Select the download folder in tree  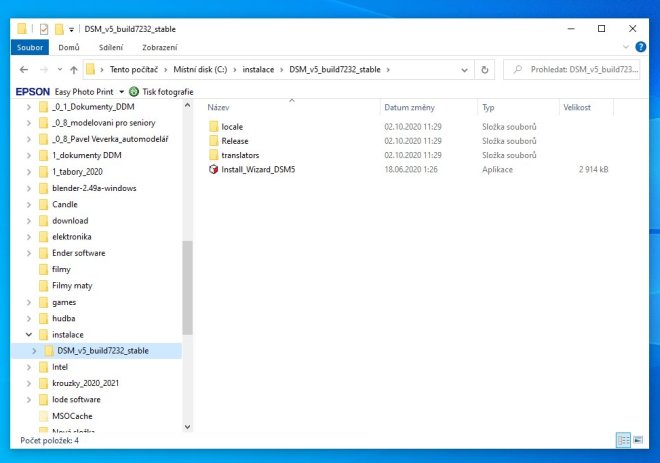pyautogui.click(x=70, y=221)
